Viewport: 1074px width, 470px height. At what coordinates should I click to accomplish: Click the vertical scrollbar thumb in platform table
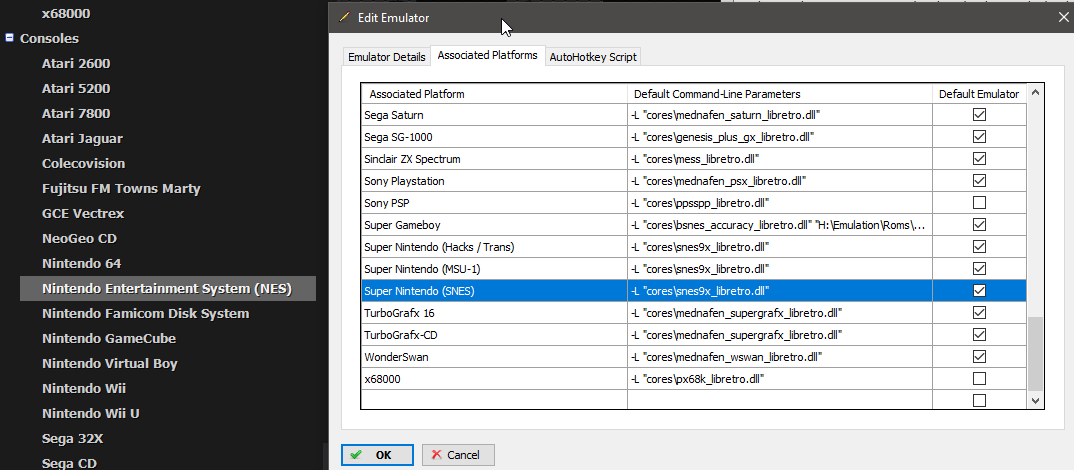point(1035,354)
